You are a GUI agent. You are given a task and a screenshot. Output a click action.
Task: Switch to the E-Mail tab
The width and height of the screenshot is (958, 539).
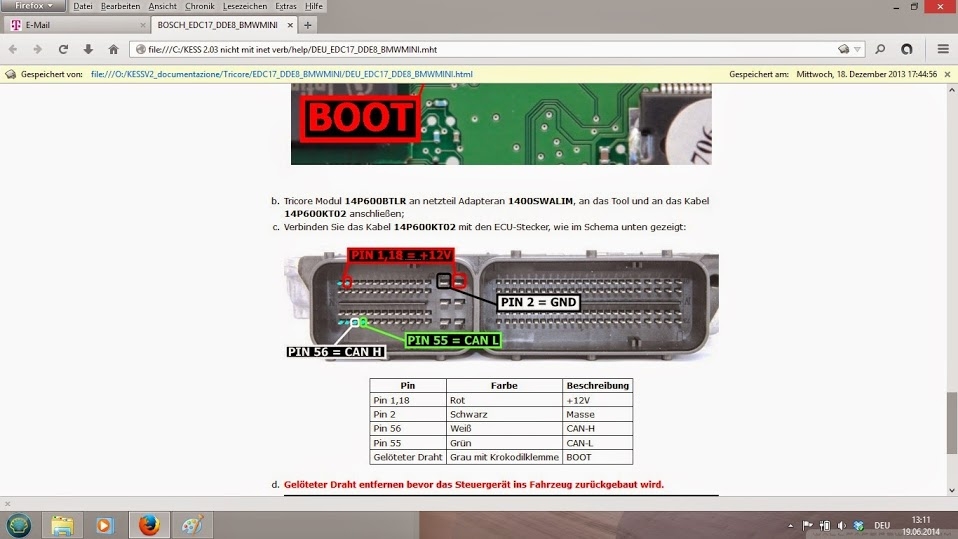coord(76,25)
